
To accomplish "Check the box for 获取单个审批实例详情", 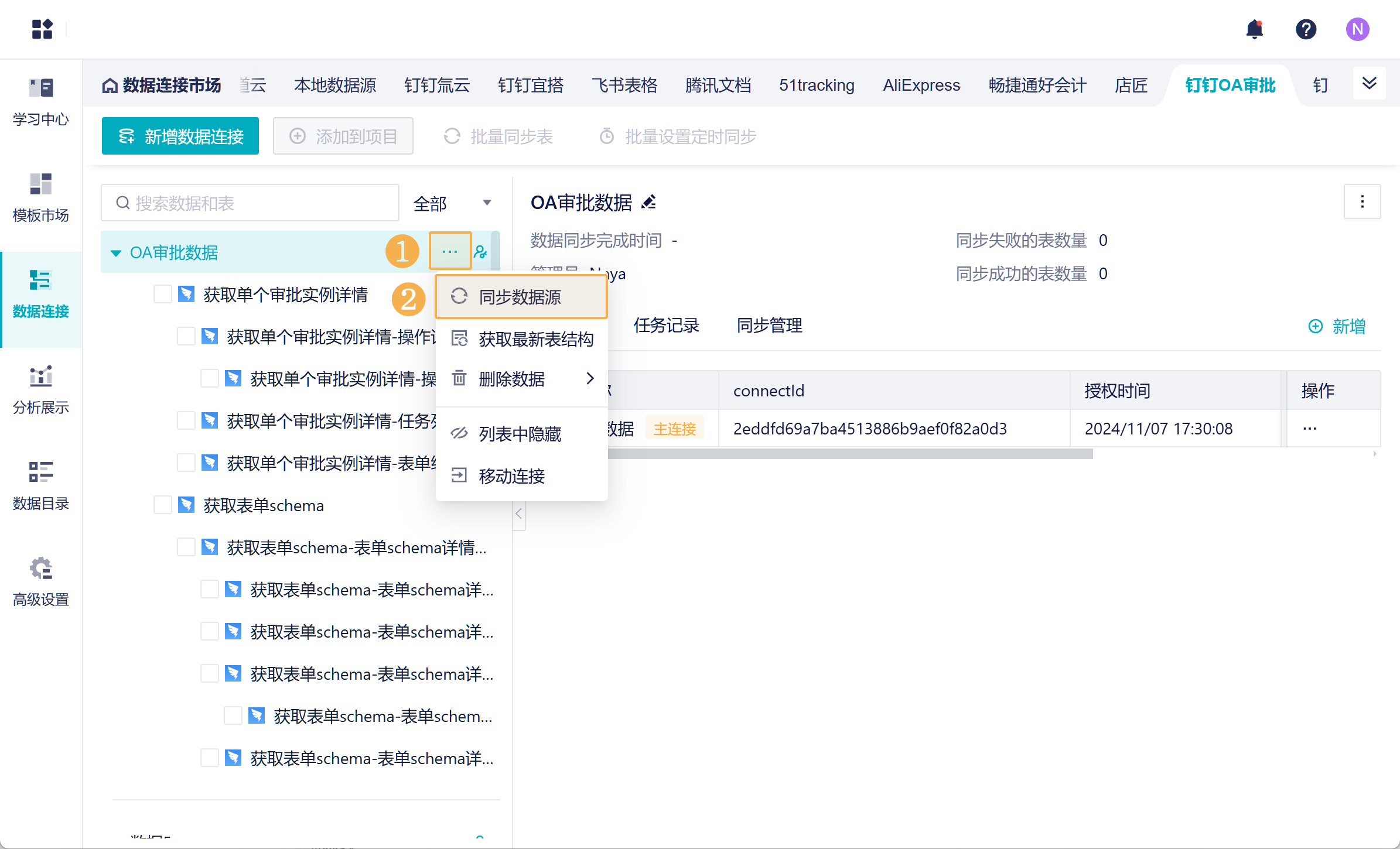I will point(162,294).
